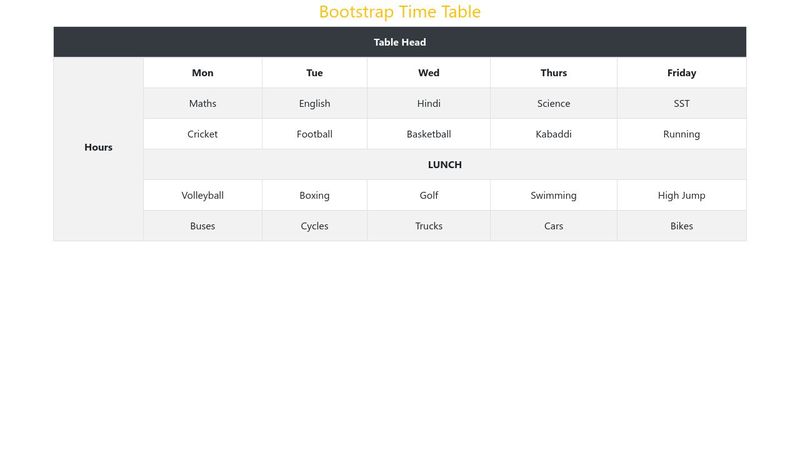Viewport: 800px width, 450px height.
Task: Select the Cricket cell
Action: coord(202,134)
